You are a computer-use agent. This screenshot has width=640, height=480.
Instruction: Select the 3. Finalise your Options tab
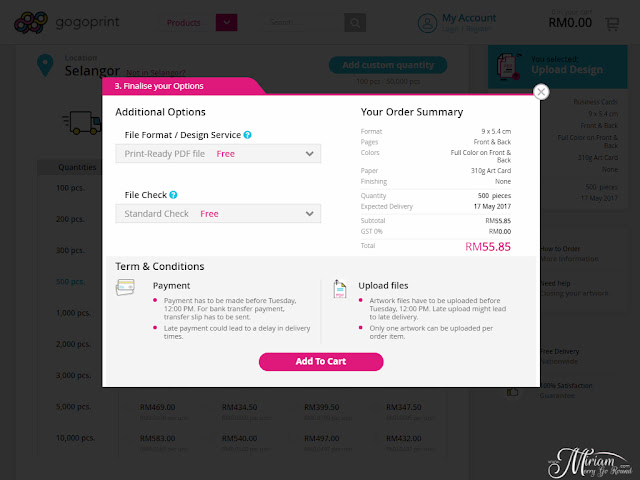point(159,86)
